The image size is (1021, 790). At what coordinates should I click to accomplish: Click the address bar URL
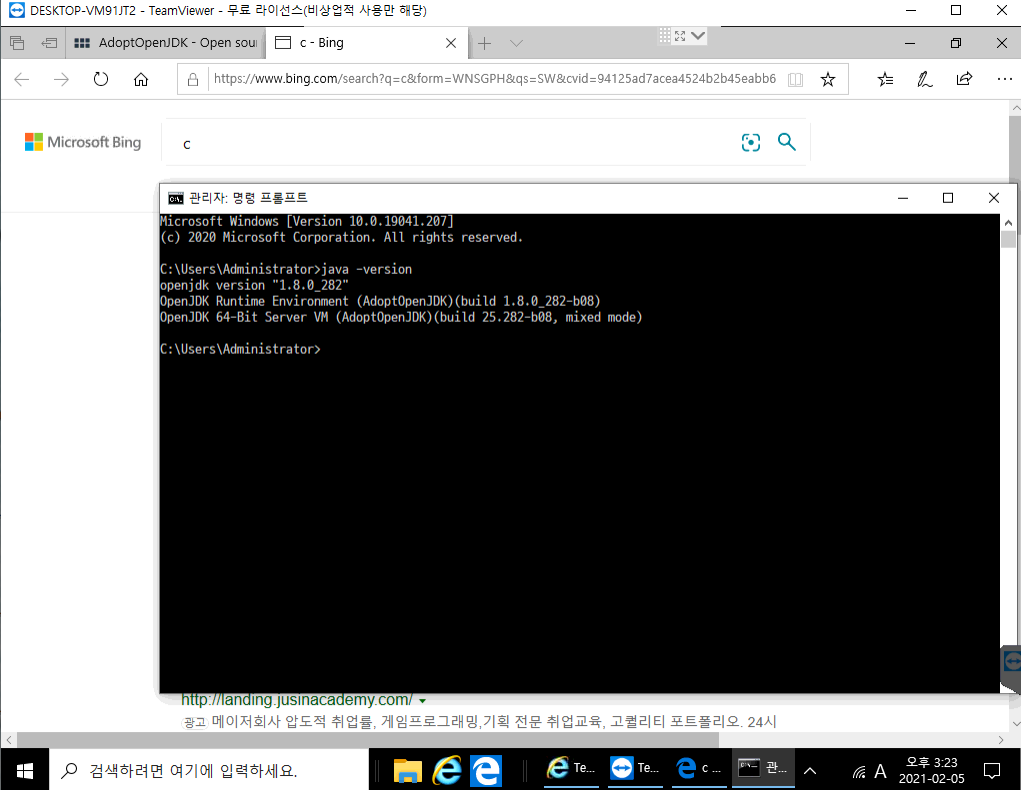pyautogui.click(x=495, y=79)
